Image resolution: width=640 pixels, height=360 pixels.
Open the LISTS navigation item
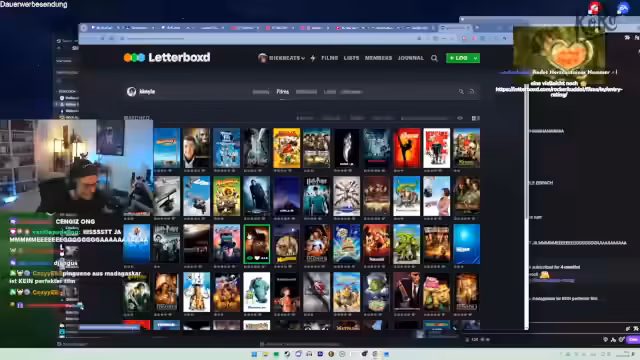click(351, 58)
